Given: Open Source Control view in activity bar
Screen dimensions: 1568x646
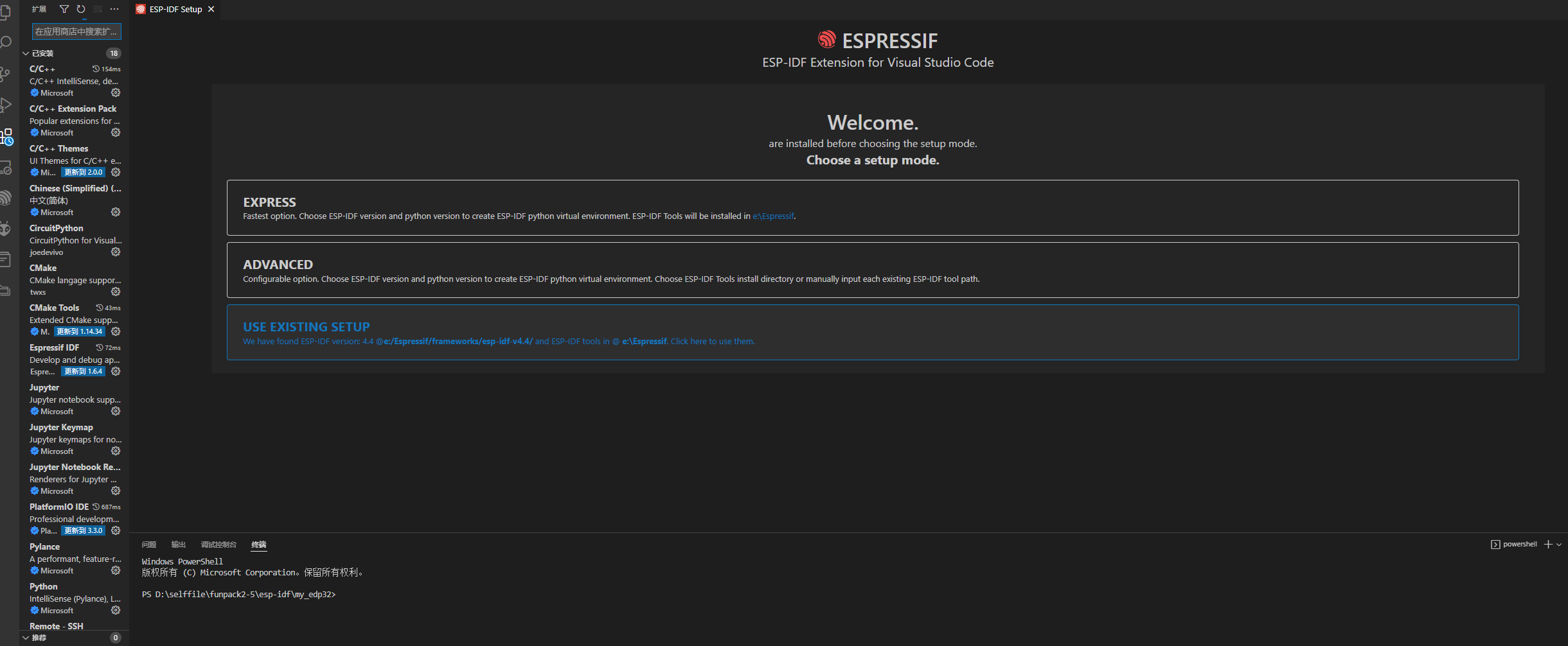Looking at the screenshot, I should click(x=4, y=74).
